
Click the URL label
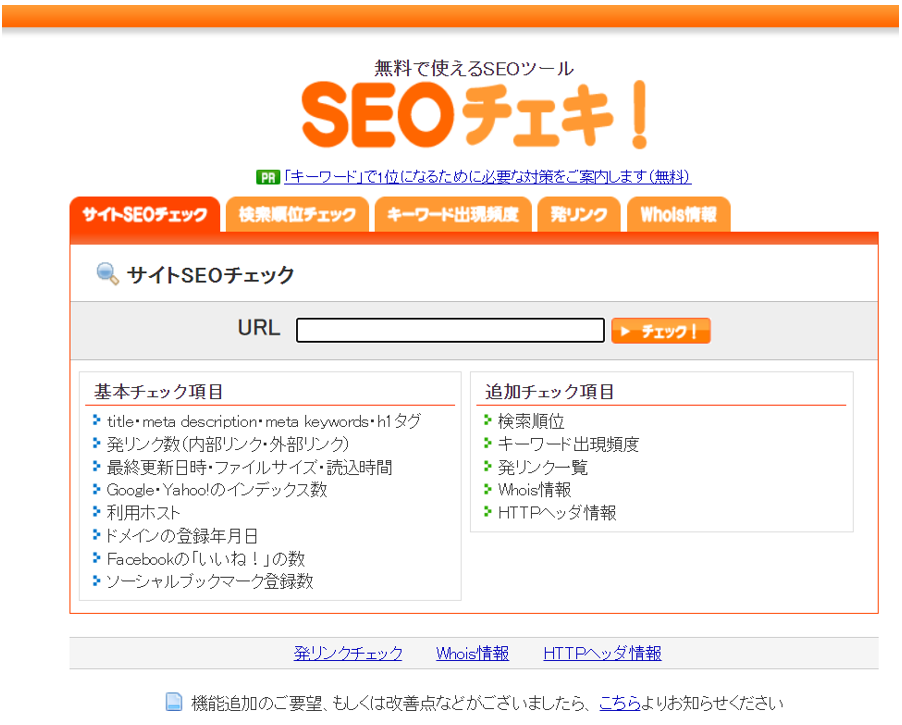(259, 328)
